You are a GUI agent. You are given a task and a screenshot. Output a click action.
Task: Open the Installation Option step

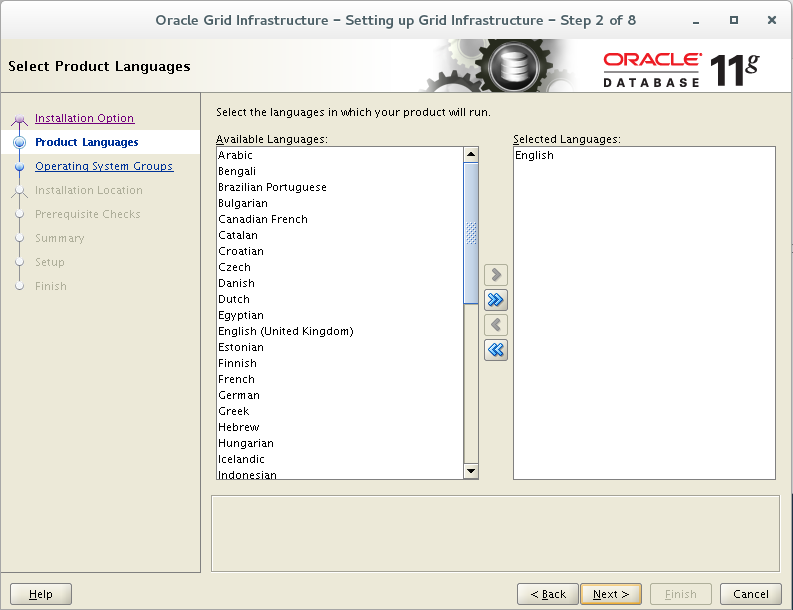click(x=84, y=118)
